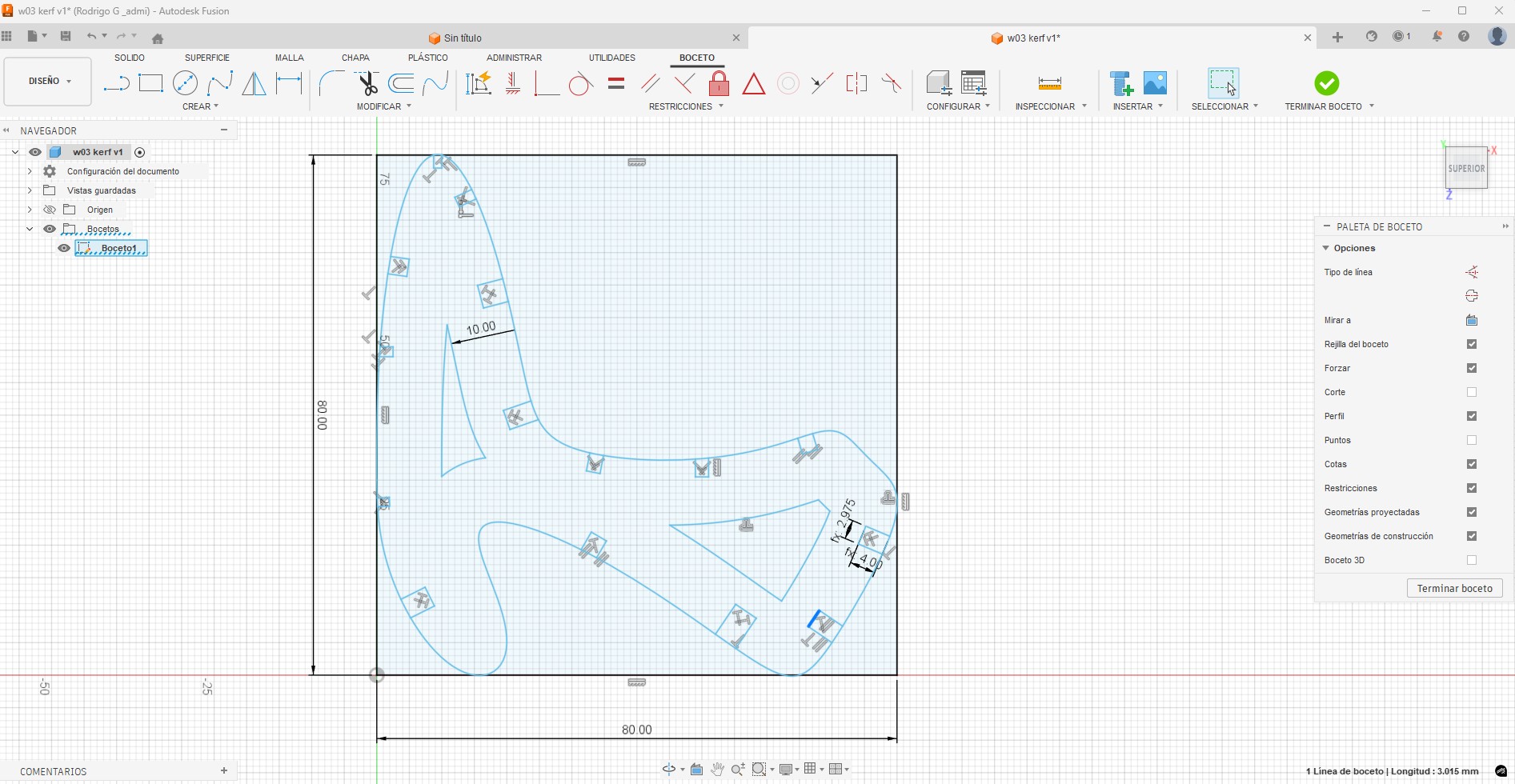This screenshot has height=784, width=1515.
Task: Select the Mirror sketch tool
Action: coord(254,83)
